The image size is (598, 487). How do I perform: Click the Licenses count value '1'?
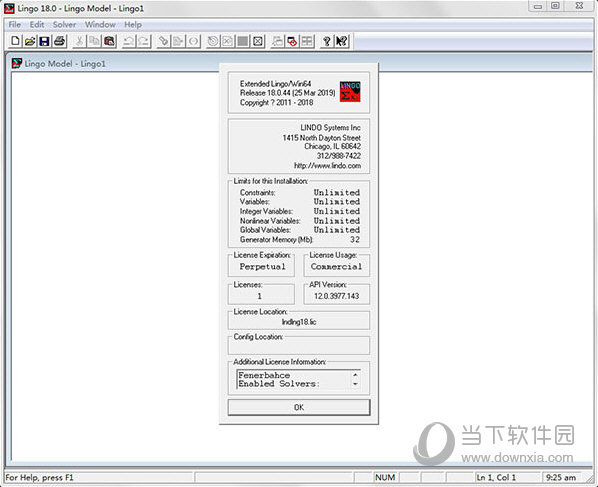(x=259, y=296)
